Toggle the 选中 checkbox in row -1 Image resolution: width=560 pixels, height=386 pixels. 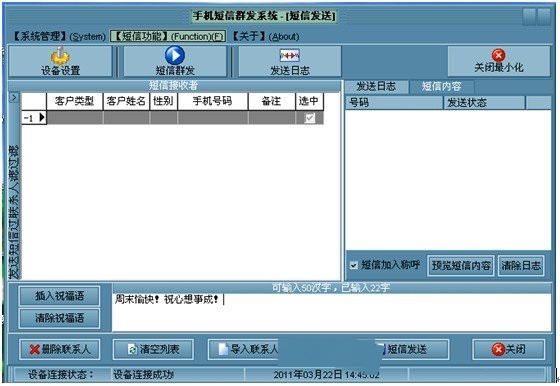(x=309, y=118)
